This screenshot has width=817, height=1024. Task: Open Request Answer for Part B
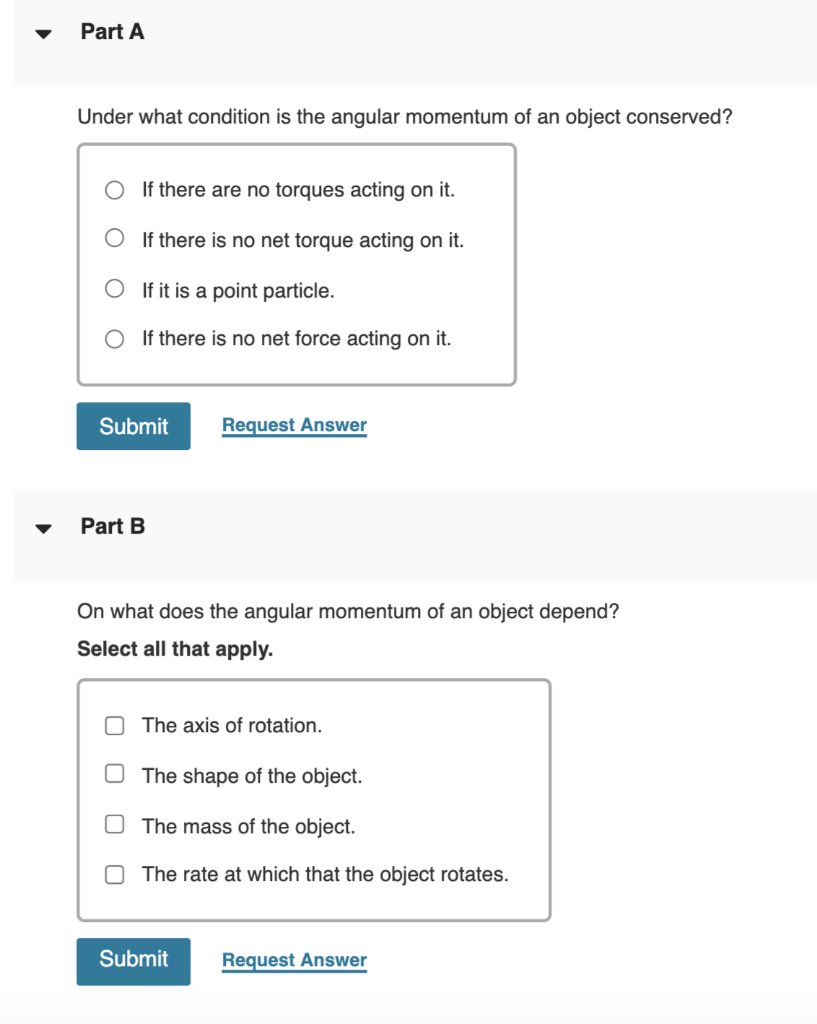(293, 960)
